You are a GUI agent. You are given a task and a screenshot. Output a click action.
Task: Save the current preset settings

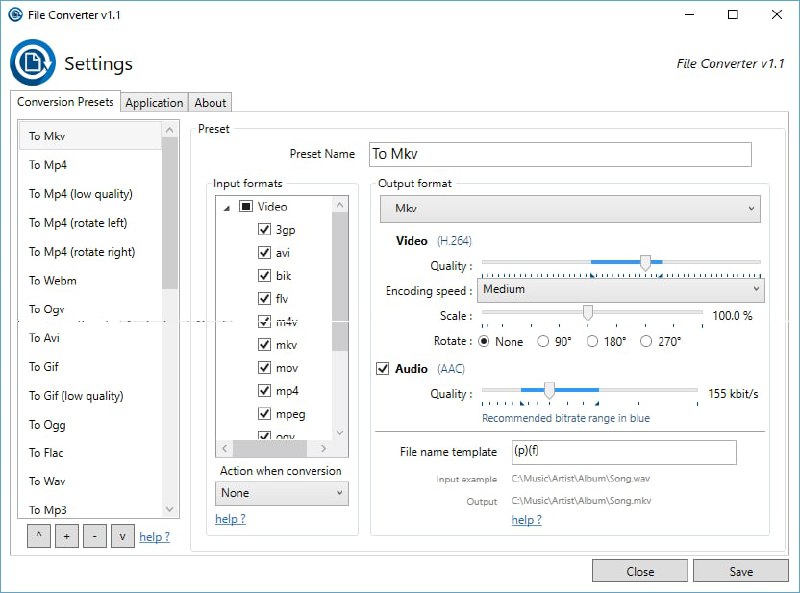tap(740, 571)
